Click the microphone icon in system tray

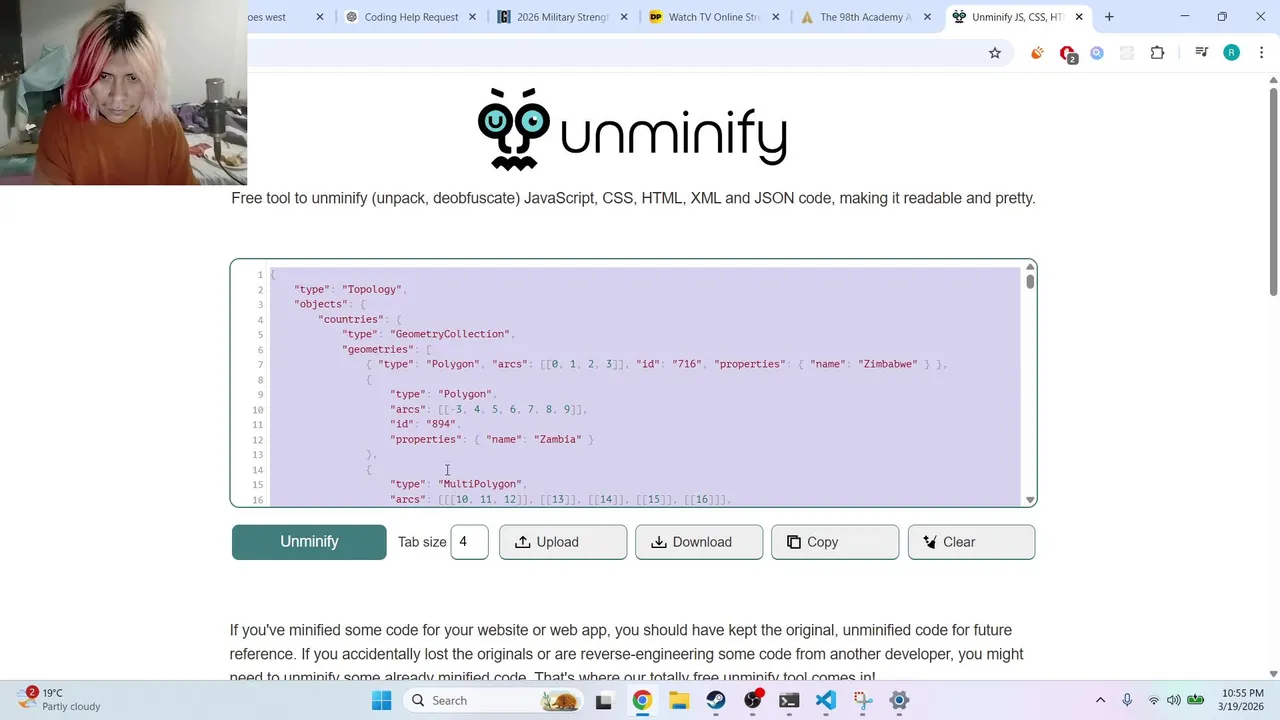click(1127, 700)
